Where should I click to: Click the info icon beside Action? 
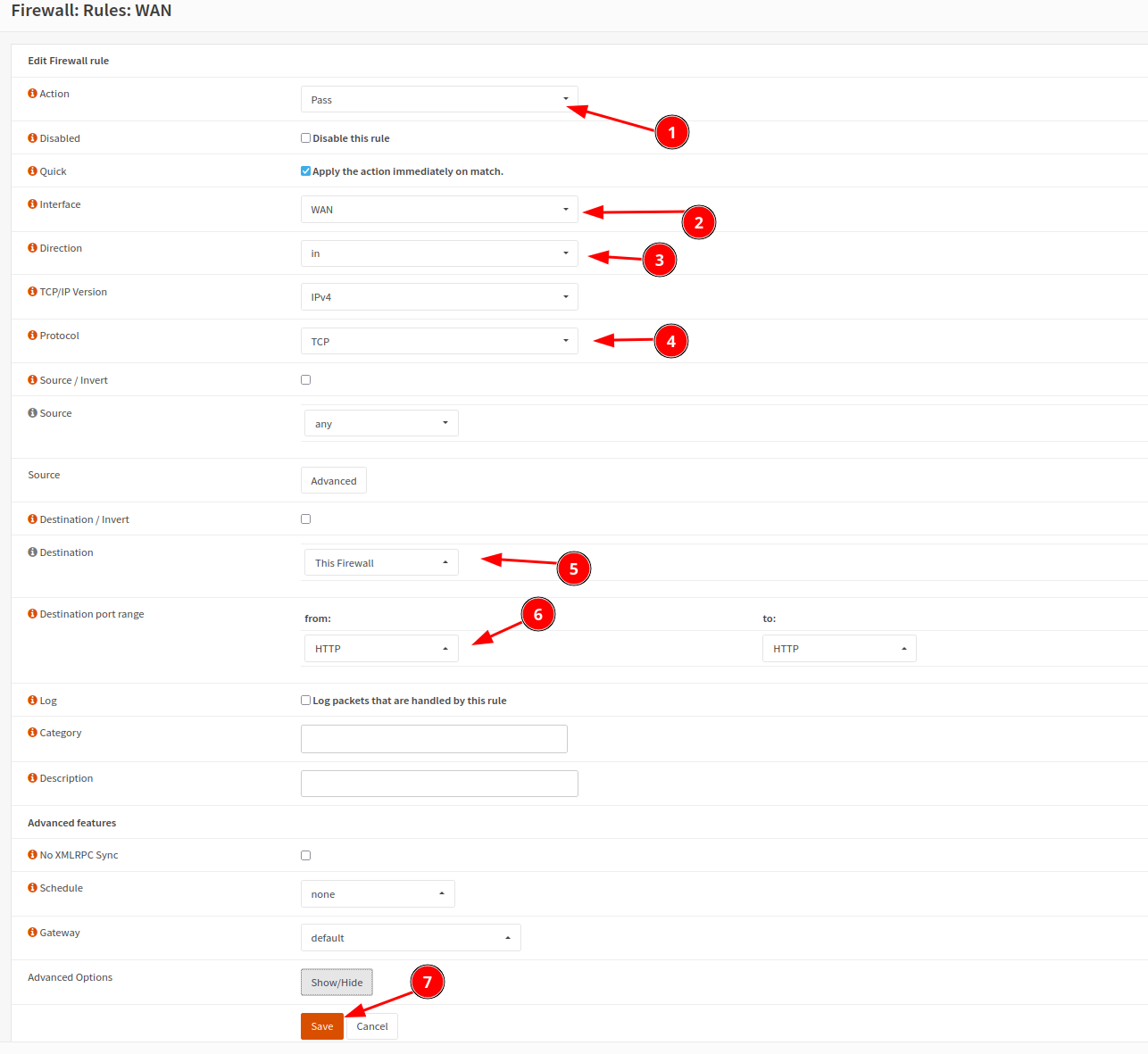point(32,94)
